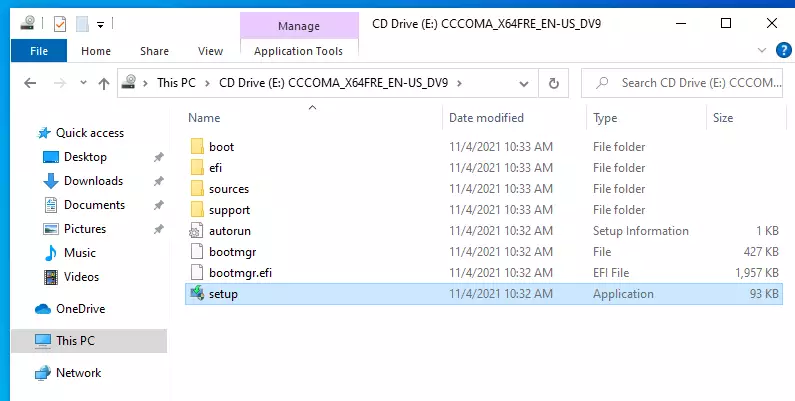Open Downloads in Quick access
Viewport: 795px width, 401px height.
click(x=93, y=181)
